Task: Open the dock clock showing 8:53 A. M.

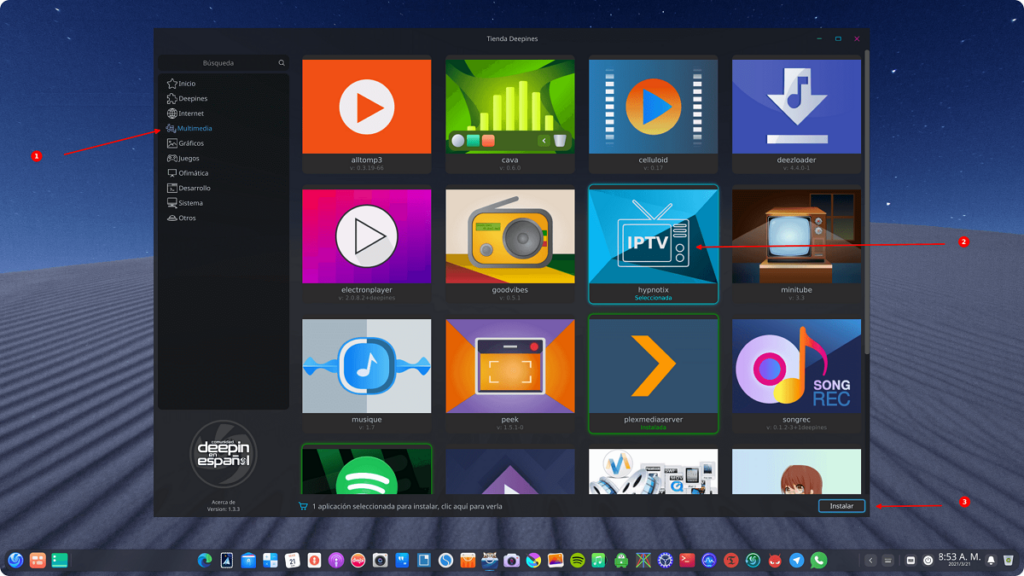Action: point(959,560)
